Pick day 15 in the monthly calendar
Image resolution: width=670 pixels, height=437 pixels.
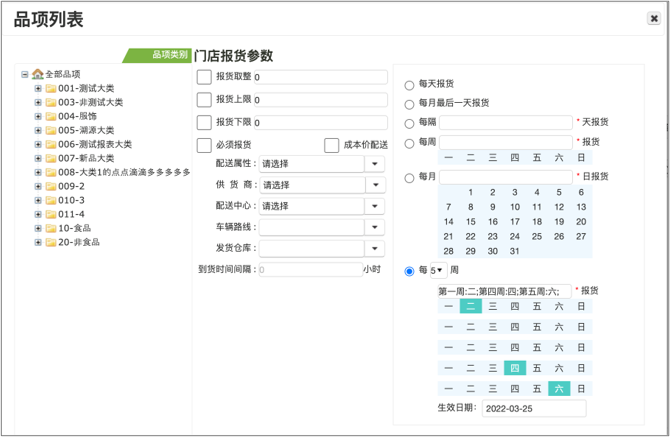coord(470,222)
